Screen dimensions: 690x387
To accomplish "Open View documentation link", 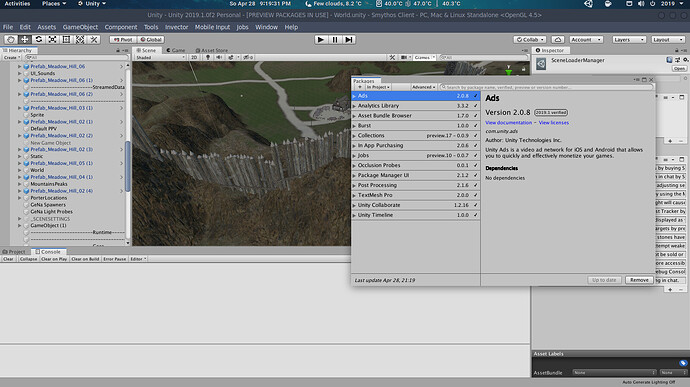I will tap(508, 123).
